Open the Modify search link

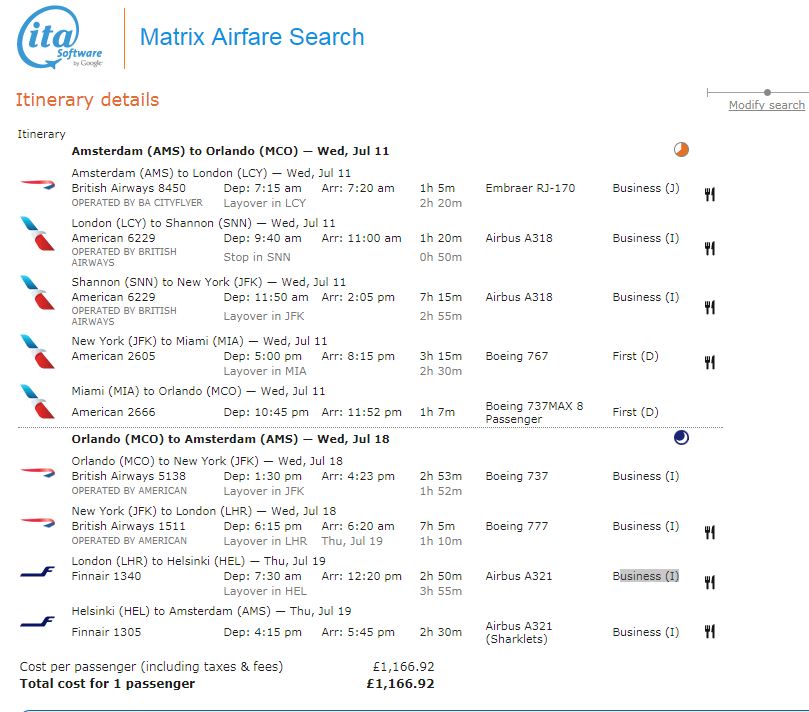[766, 105]
